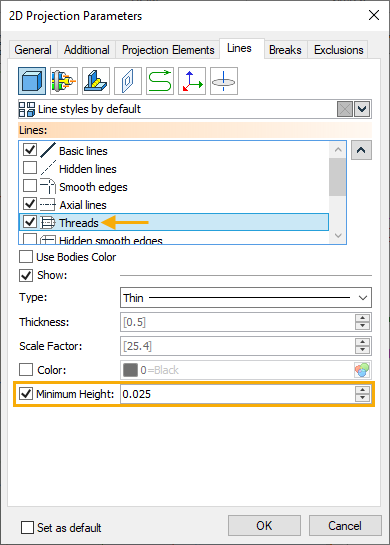Click the Black color swatch field

tap(237, 370)
